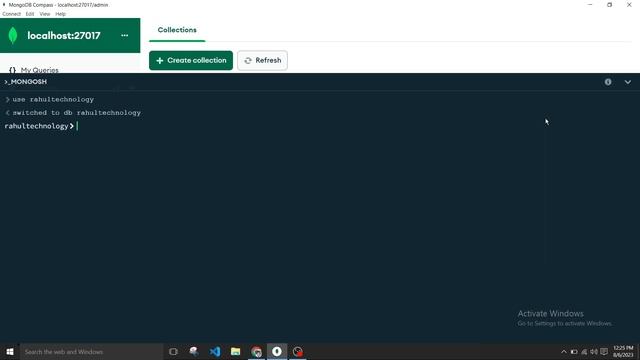Open the red recorder app taskbar icon
Viewport: 640px width, 360px height.
tap(298, 351)
